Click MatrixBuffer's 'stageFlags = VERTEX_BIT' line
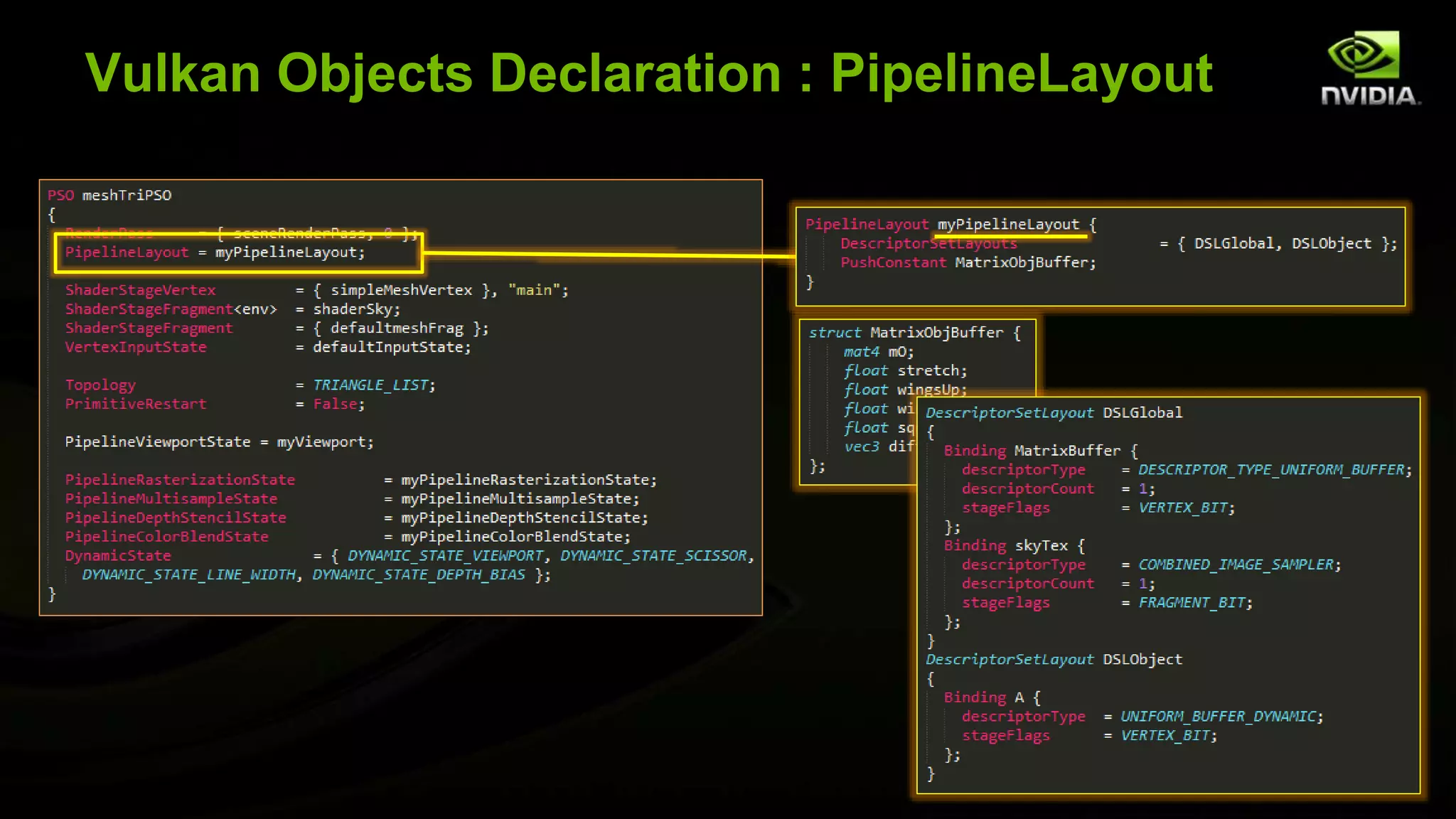 point(1098,508)
